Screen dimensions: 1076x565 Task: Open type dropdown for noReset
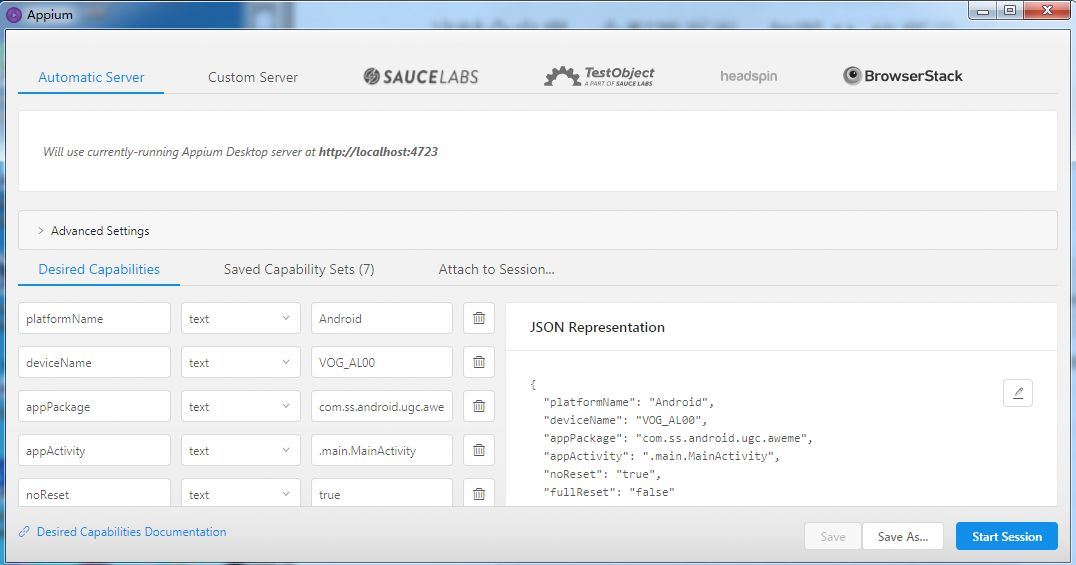click(x=241, y=494)
